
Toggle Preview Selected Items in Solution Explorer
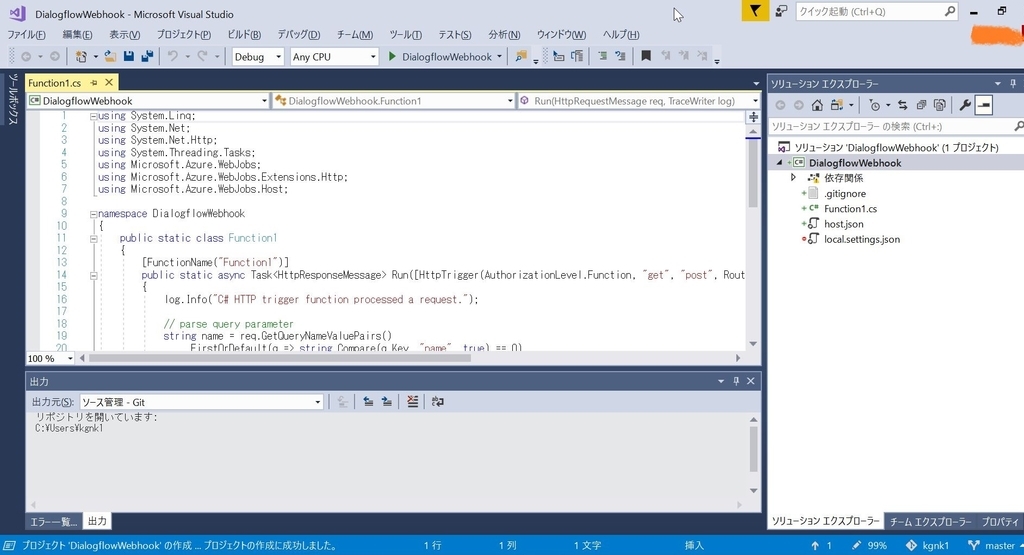[x=984, y=105]
